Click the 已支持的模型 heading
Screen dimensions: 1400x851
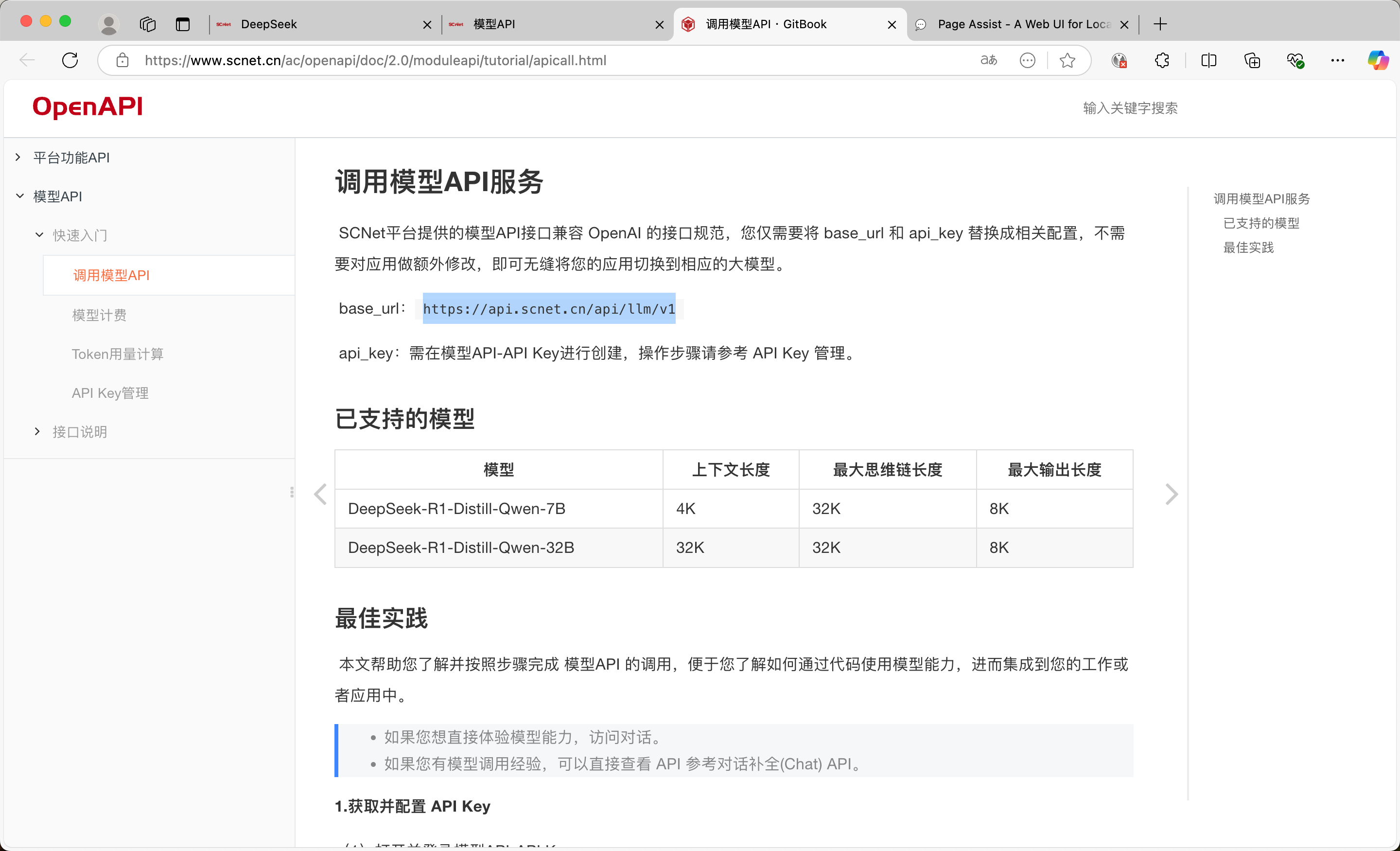(404, 419)
